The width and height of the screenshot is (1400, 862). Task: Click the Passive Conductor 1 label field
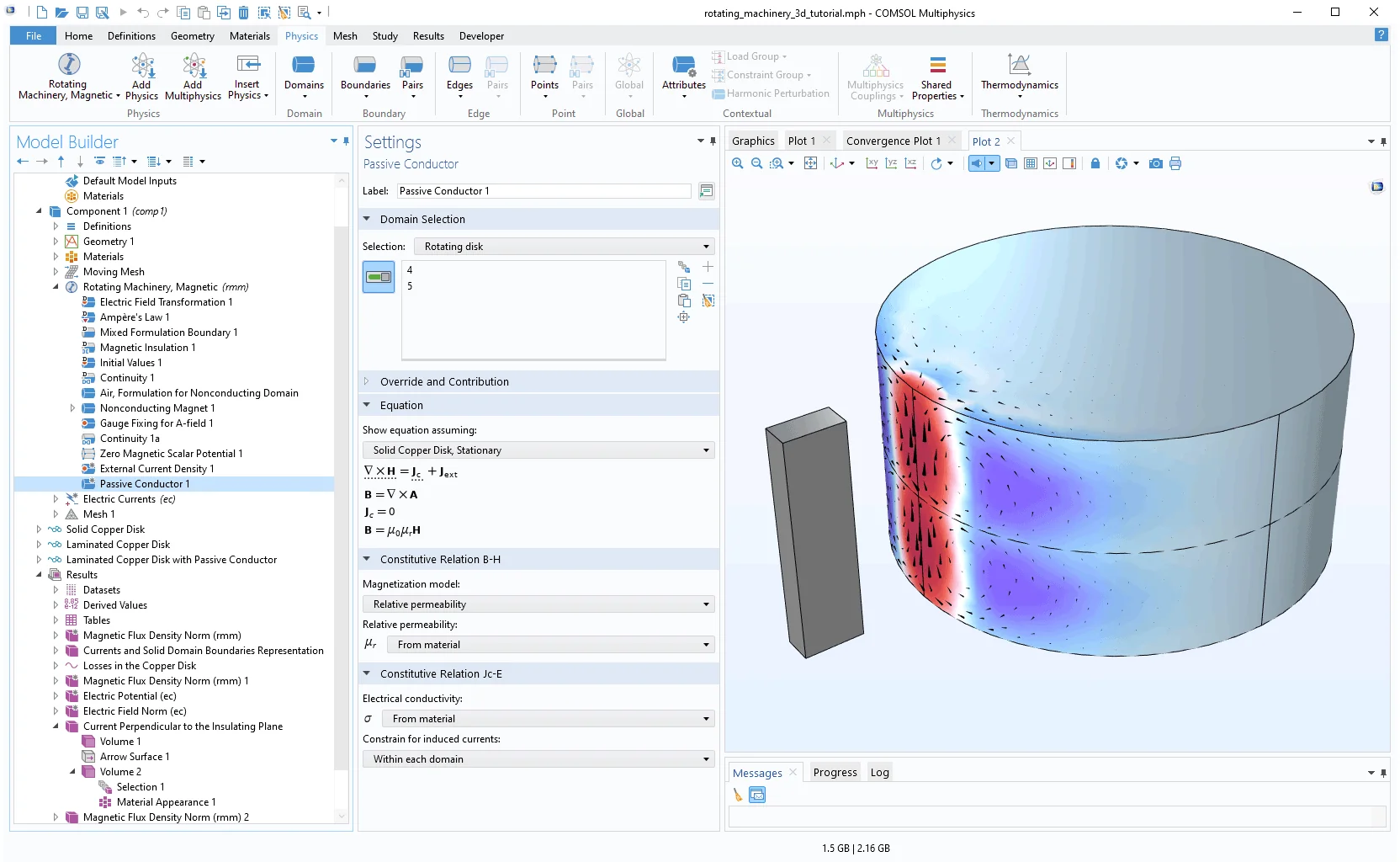click(544, 191)
